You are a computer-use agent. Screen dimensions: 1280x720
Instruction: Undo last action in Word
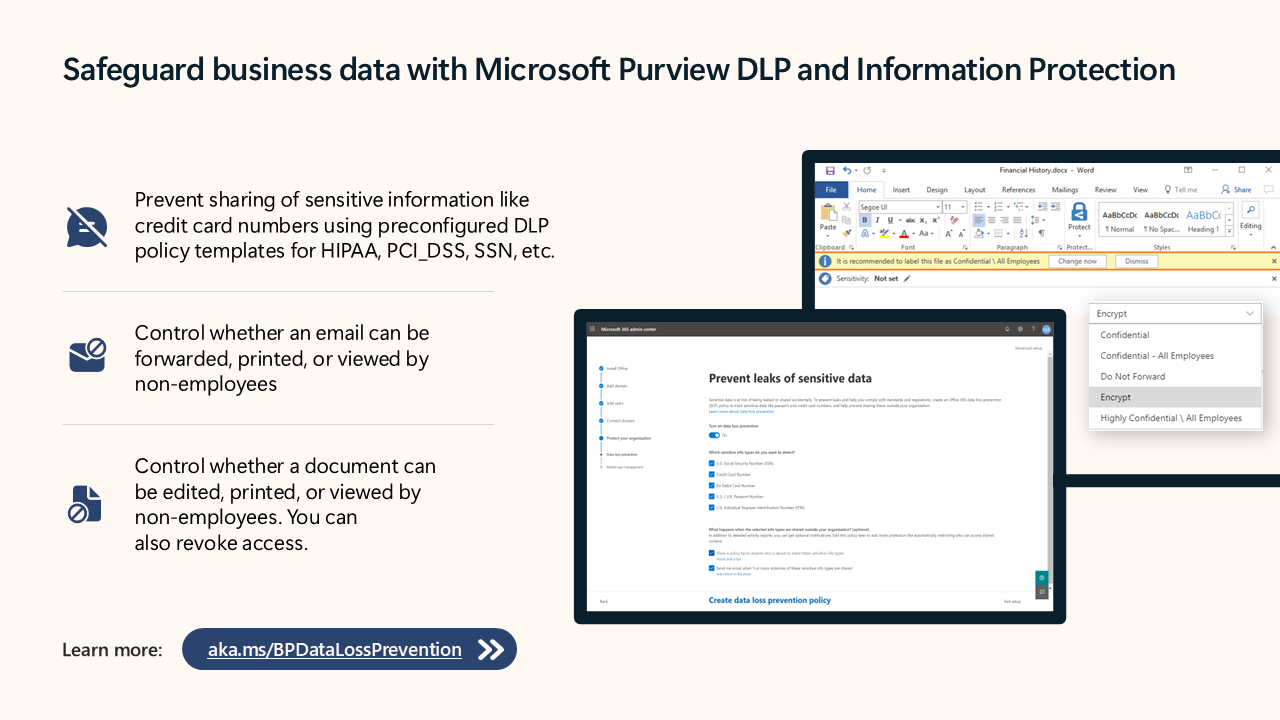[846, 170]
